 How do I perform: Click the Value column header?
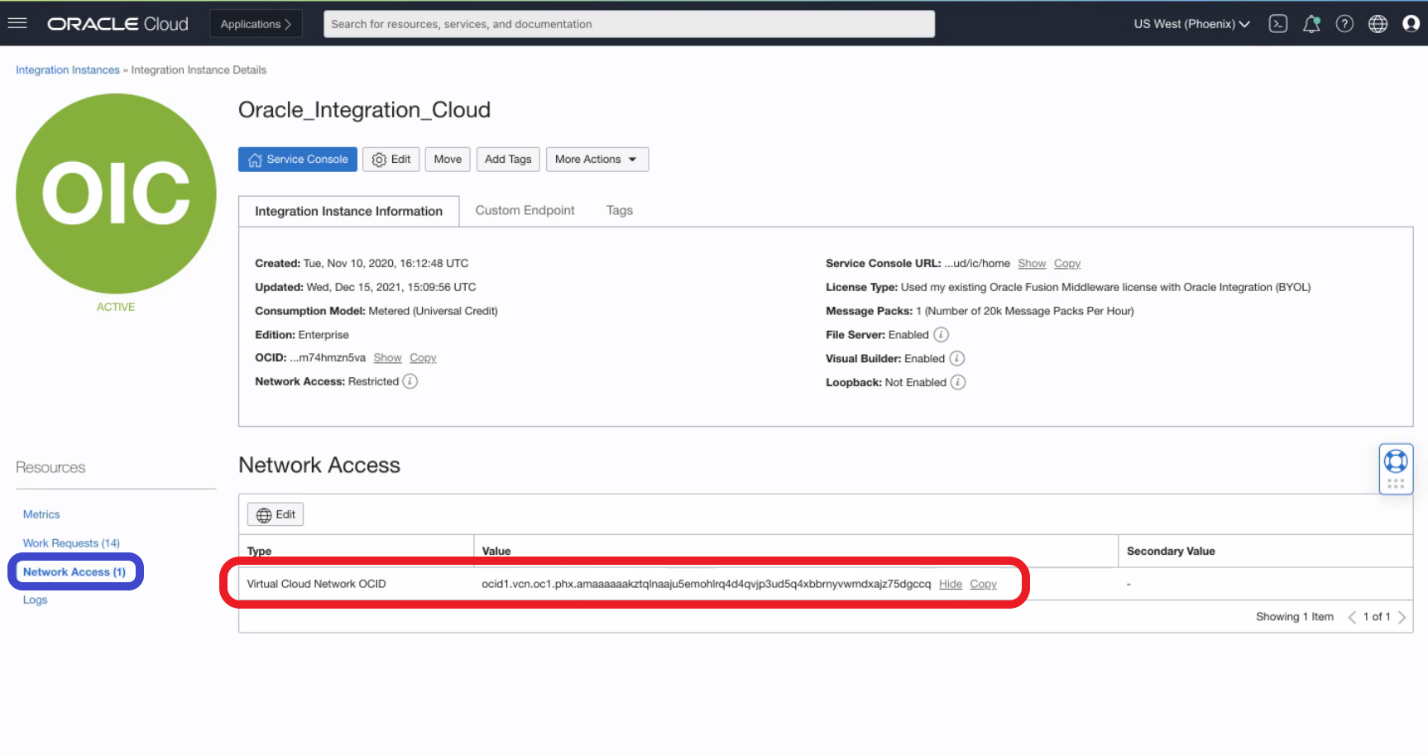pyautogui.click(x=496, y=551)
